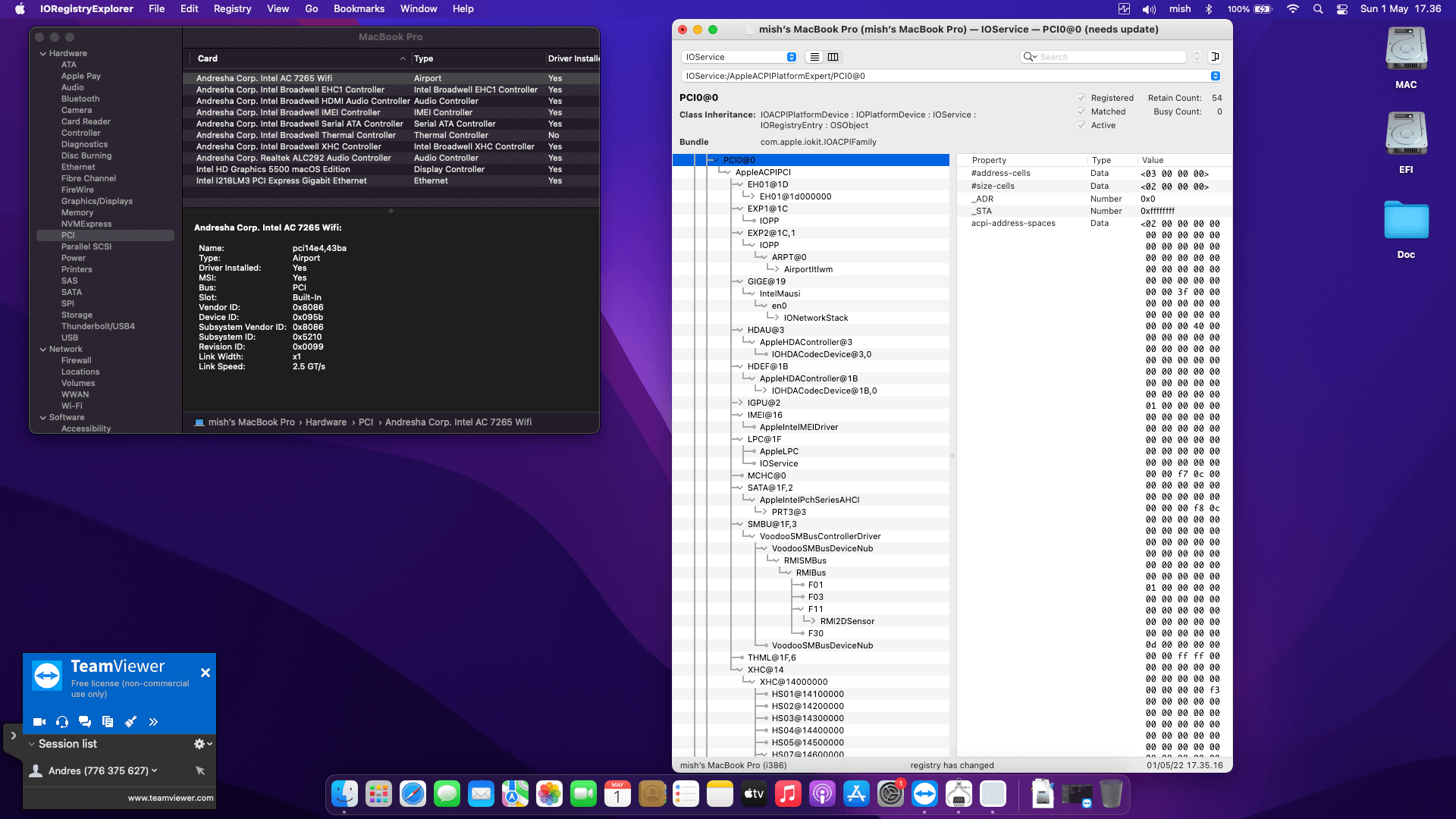This screenshot has width=1456, height=819.
Task: Collapse the TeamViewer Session list
Action: click(x=32, y=744)
